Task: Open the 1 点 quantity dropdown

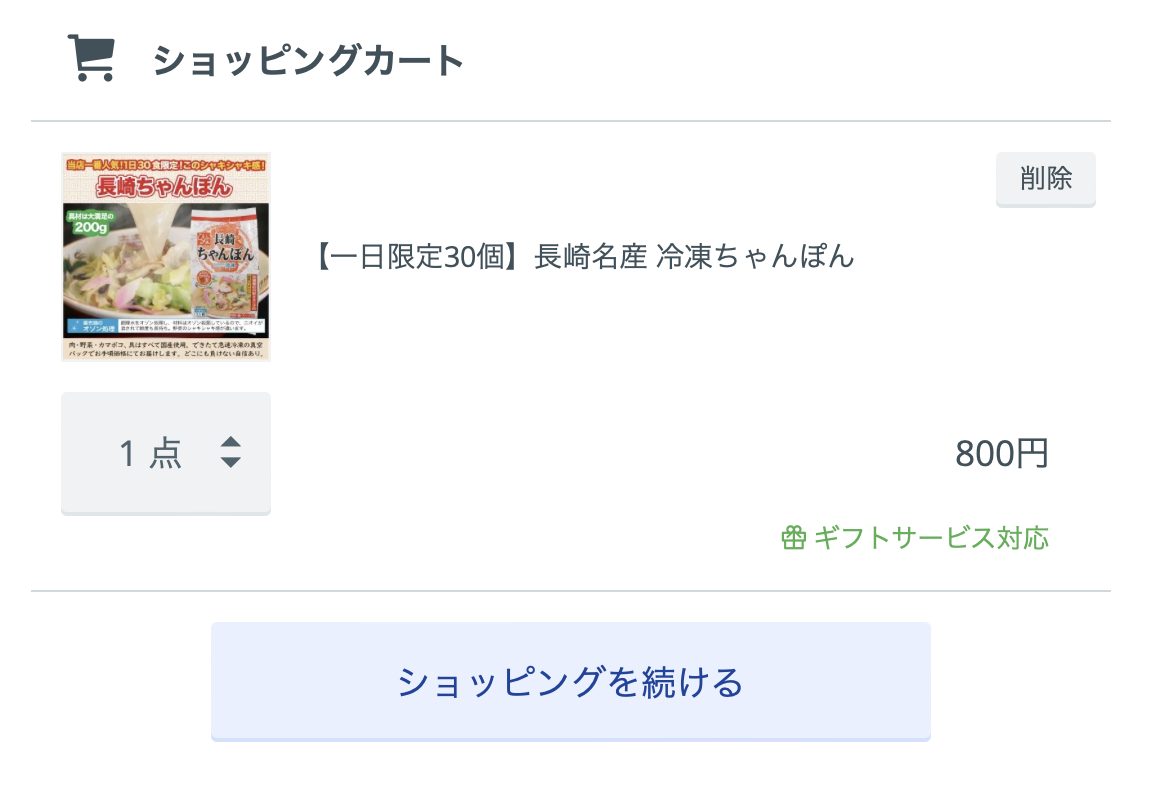Action: (x=166, y=453)
